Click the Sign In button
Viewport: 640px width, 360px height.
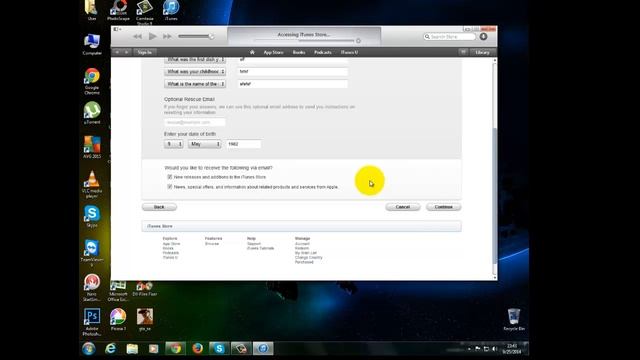click(144, 52)
